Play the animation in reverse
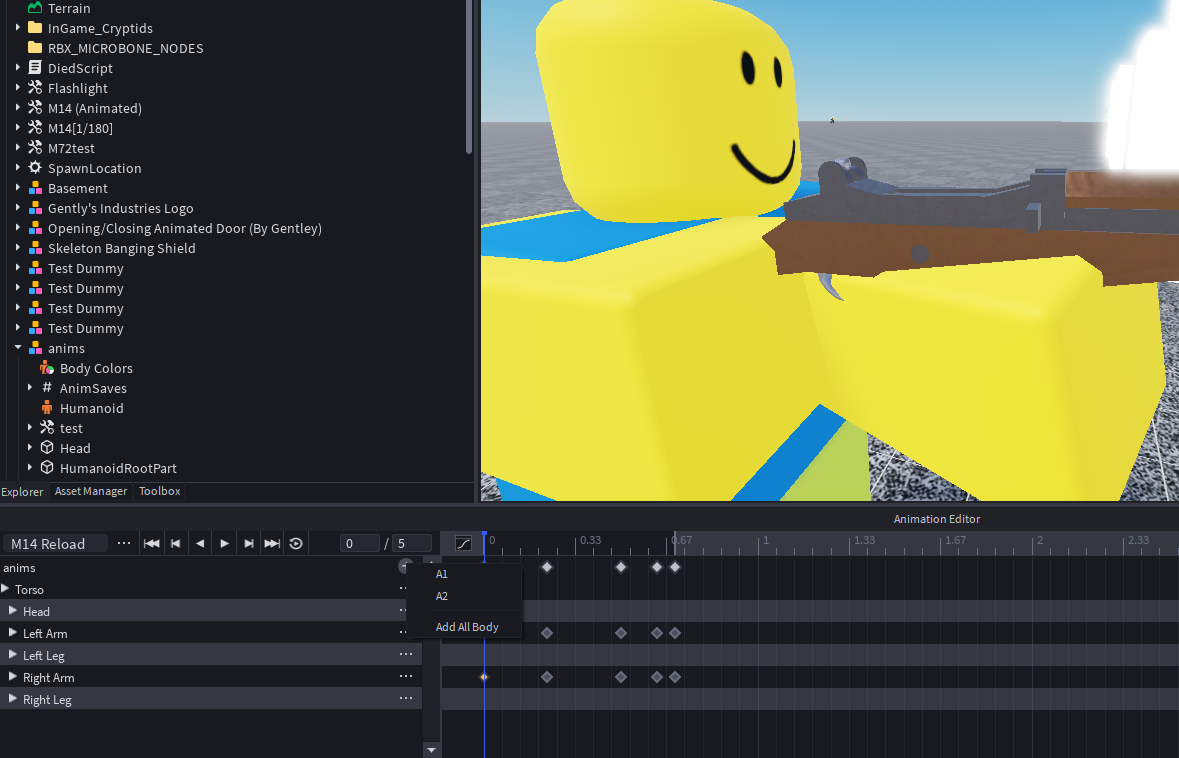 coord(199,544)
